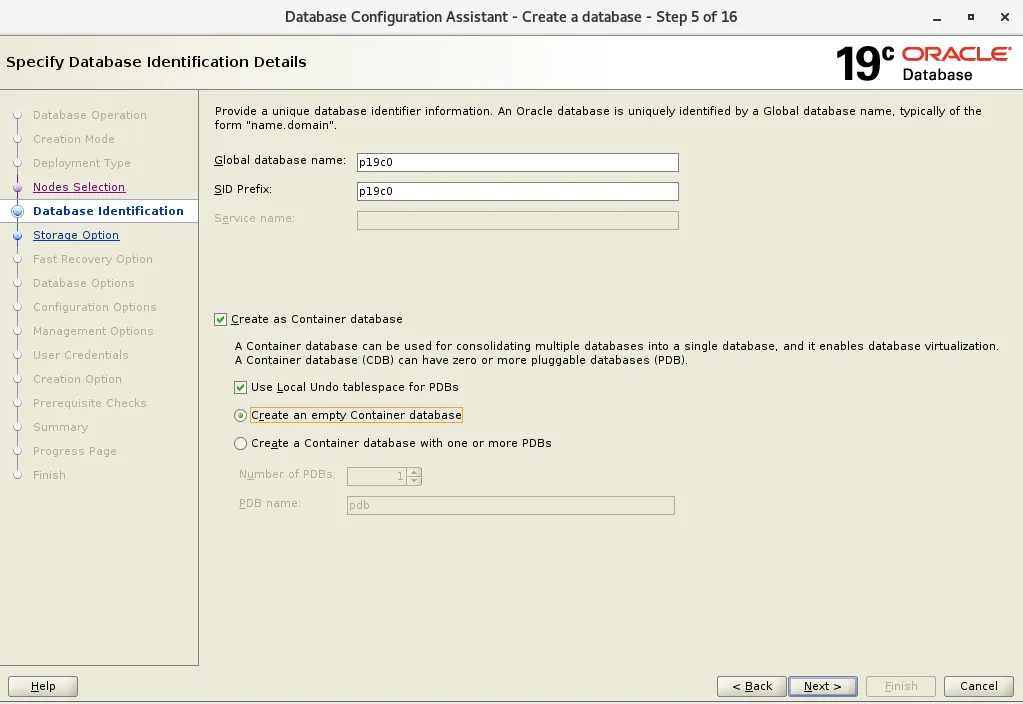Screen dimensions: 1023x704
Task: Select the Prerequisite Checks step
Action: pyautogui.click(x=92, y=403)
